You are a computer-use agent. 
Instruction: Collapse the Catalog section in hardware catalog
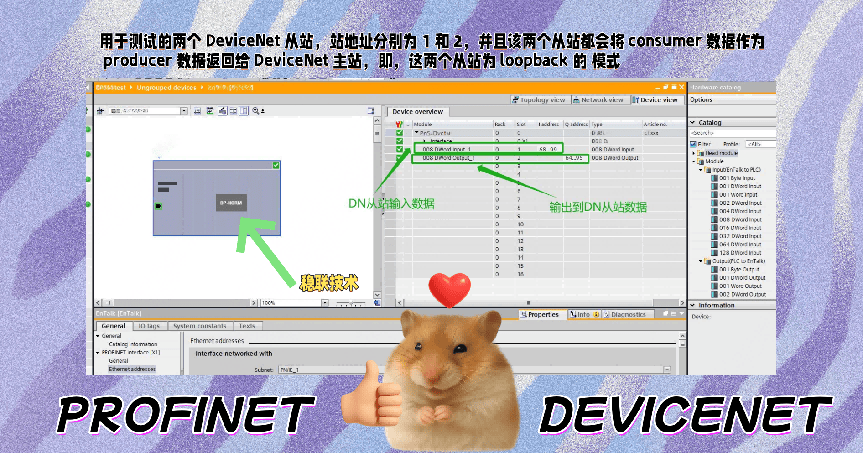click(x=693, y=122)
